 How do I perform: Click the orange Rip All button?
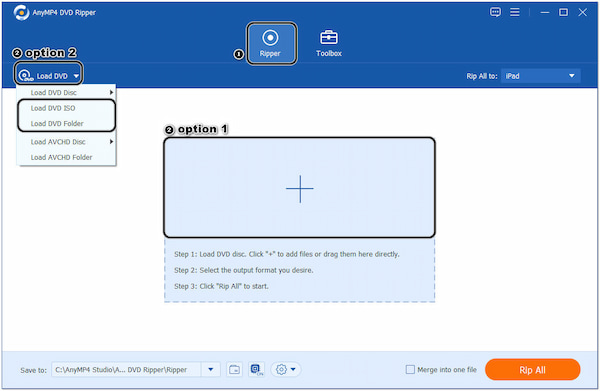tap(532, 370)
